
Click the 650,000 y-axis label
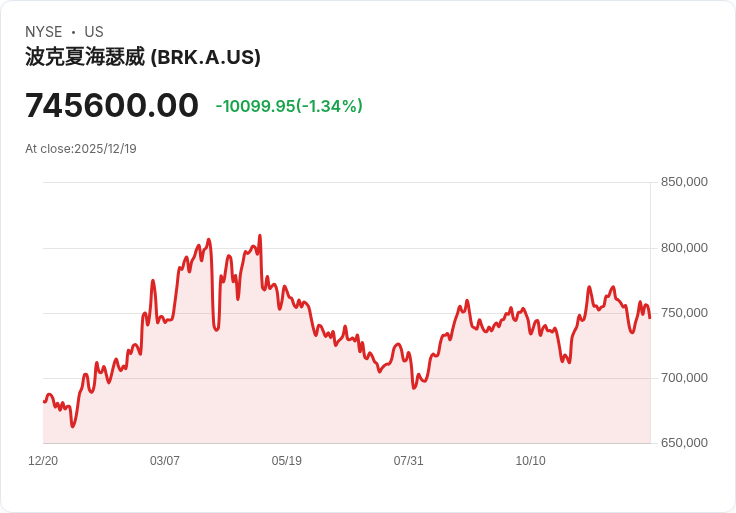684,443
